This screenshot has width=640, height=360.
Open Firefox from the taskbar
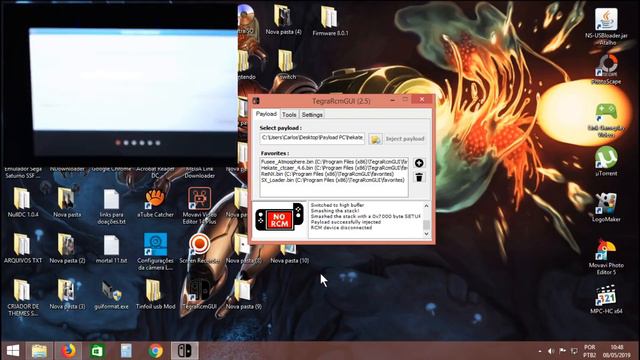68,351
